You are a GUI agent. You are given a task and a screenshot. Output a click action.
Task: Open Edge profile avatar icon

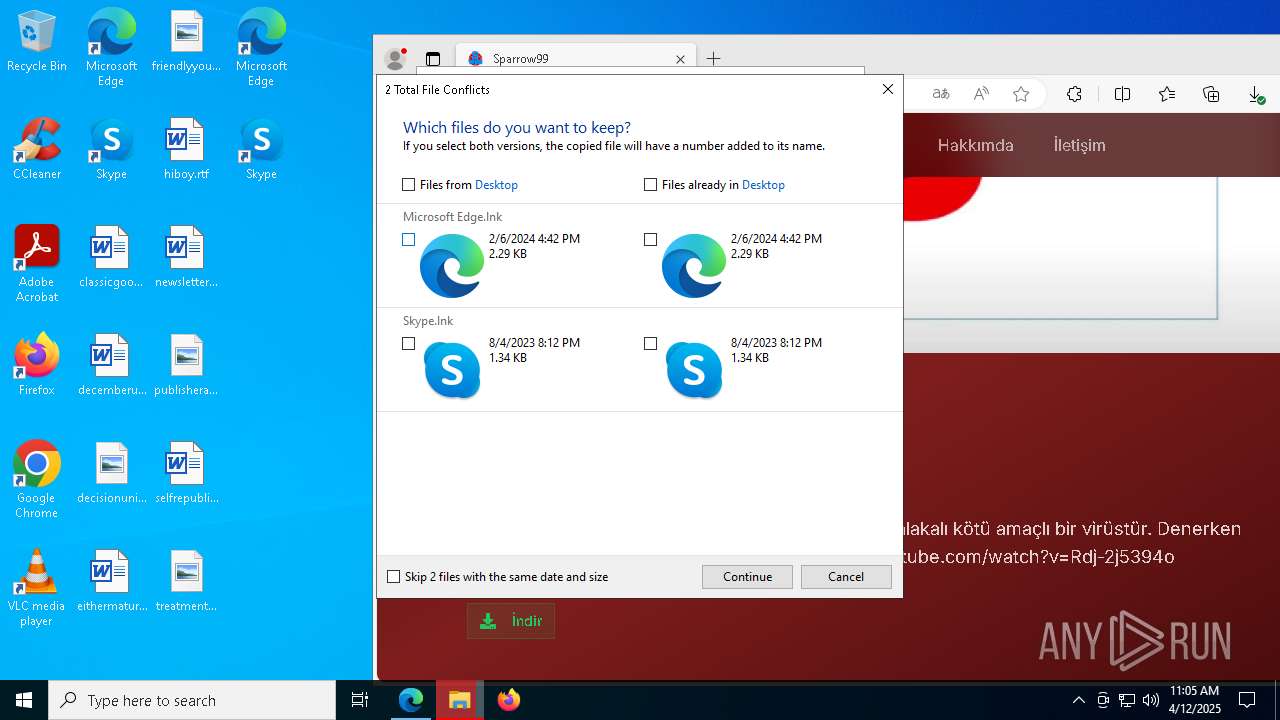pyautogui.click(x=396, y=58)
